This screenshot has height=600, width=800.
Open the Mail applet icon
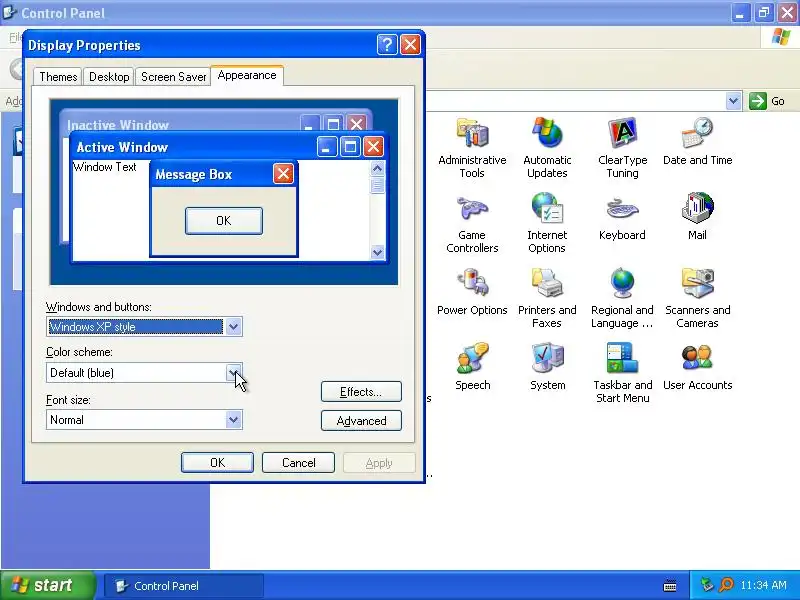pos(697,208)
